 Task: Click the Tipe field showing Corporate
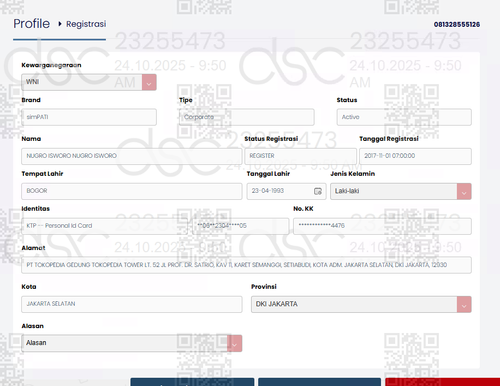(247, 117)
